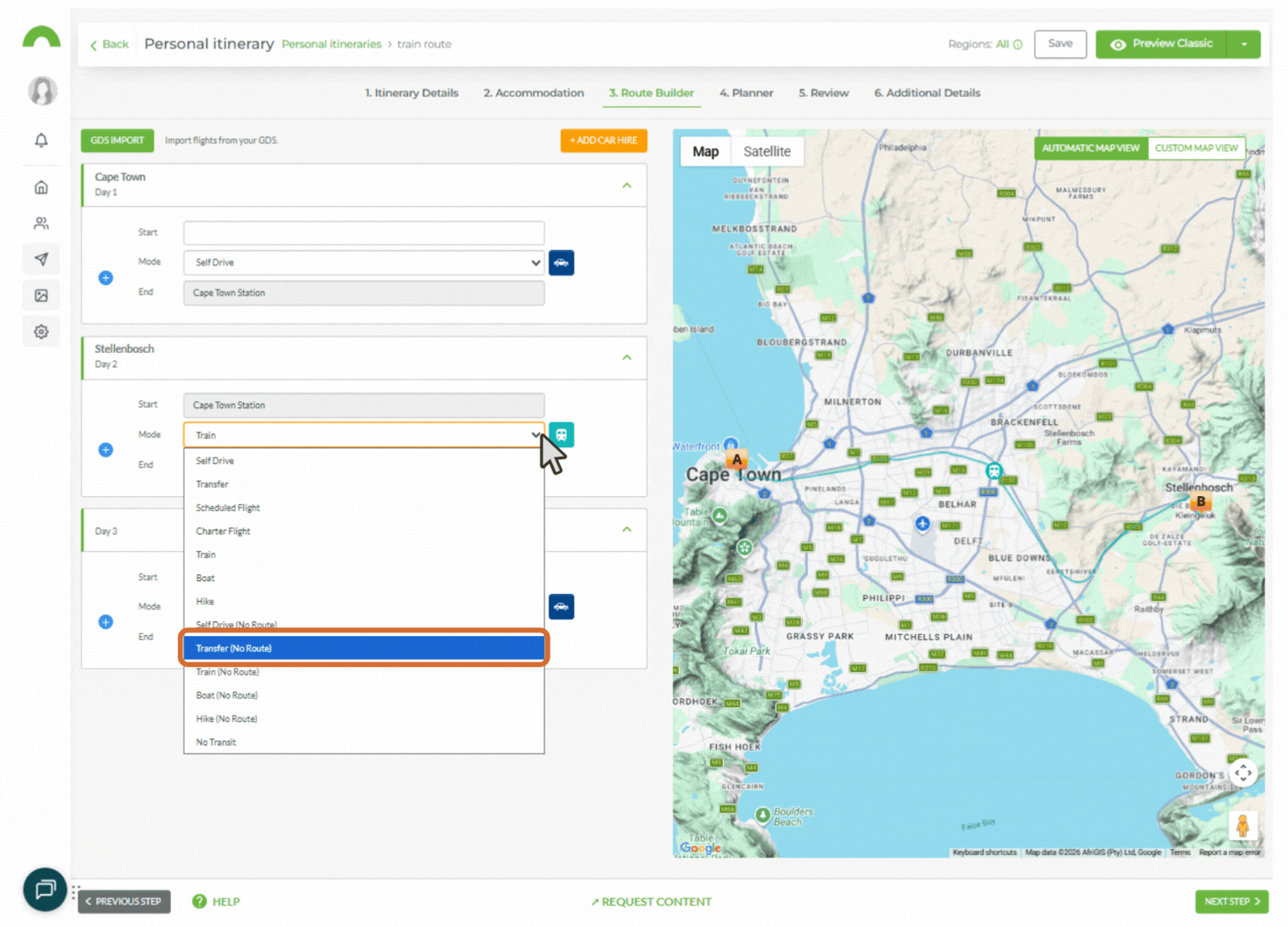Click Add Car Hire button
The width and height of the screenshot is (1288, 927).
coord(604,140)
